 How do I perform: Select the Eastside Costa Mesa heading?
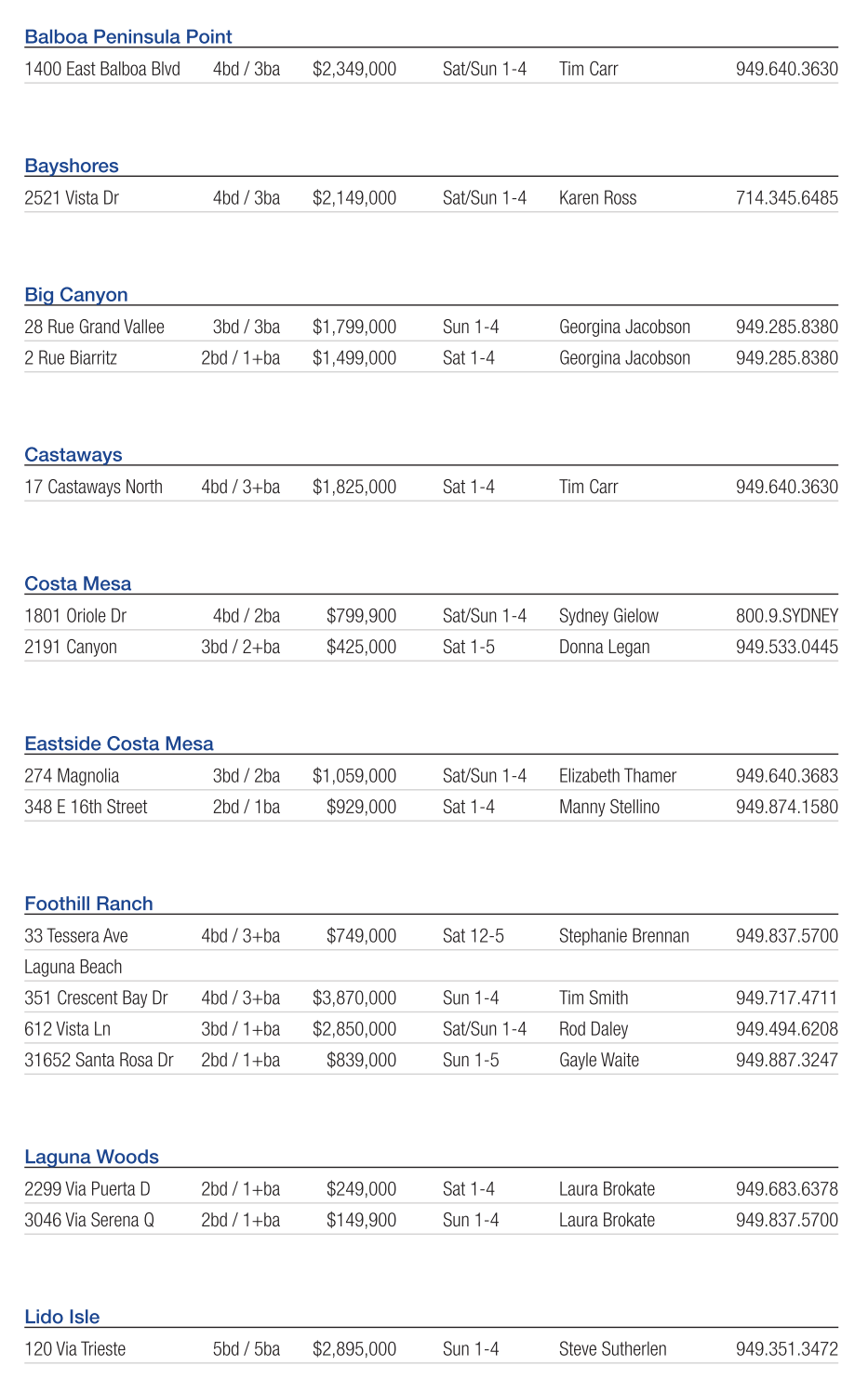pos(119,743)
